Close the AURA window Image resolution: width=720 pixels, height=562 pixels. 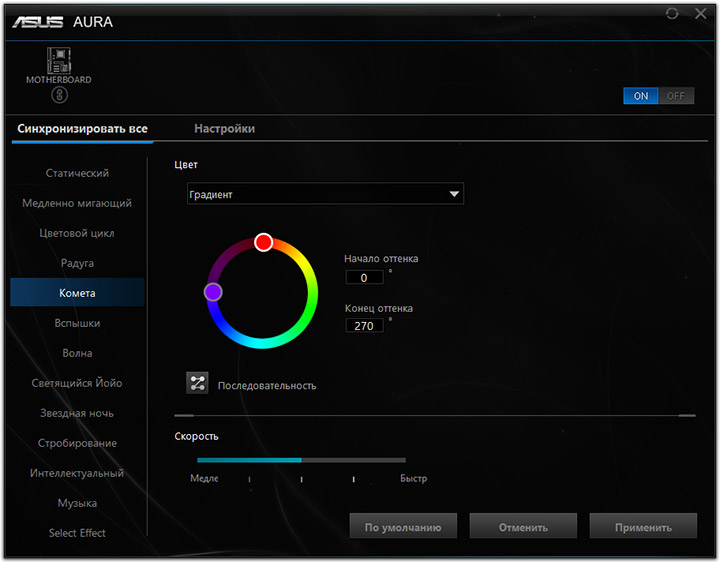(701, 13)
